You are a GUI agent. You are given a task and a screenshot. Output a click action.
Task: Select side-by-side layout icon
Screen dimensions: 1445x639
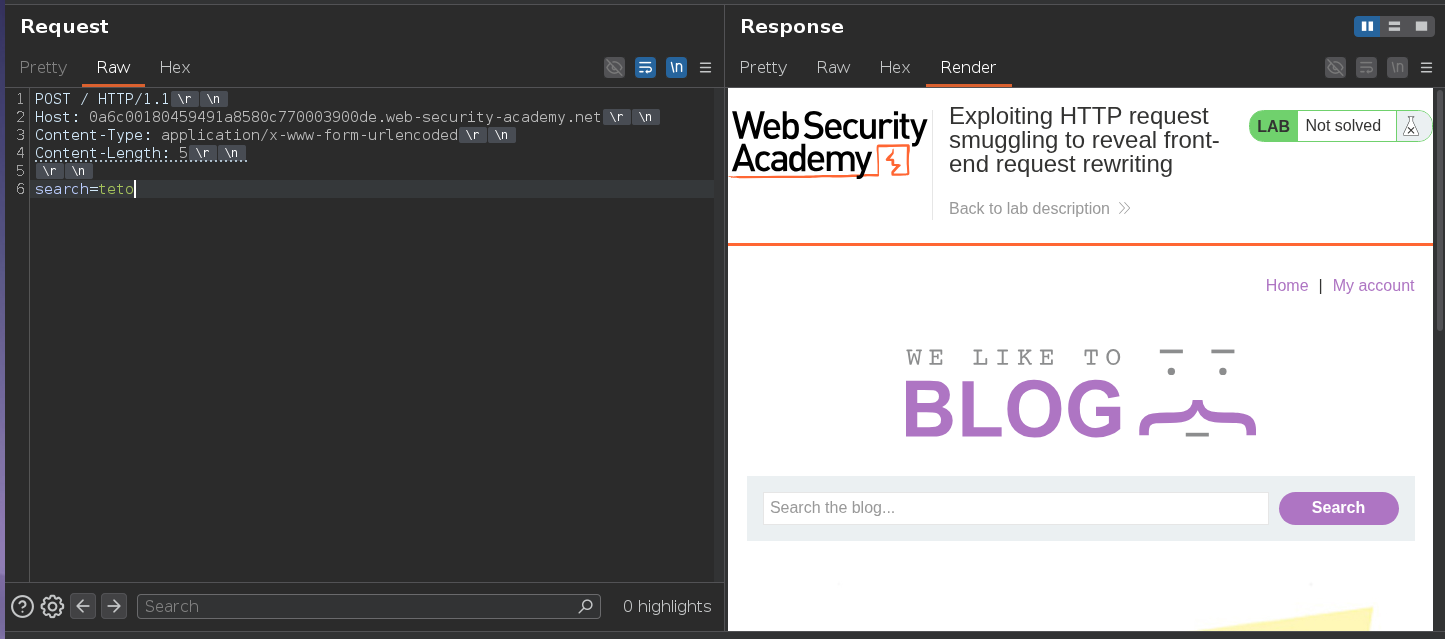coord(1367,27)
